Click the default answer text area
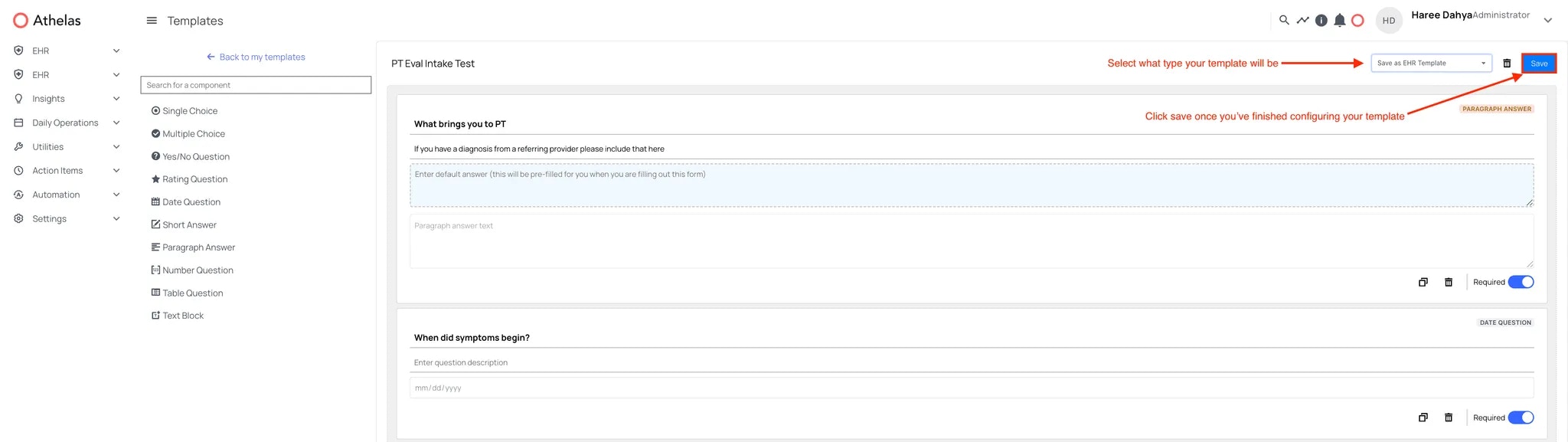This screenshot has width=1568, height=442. click(x=972, y=185)
